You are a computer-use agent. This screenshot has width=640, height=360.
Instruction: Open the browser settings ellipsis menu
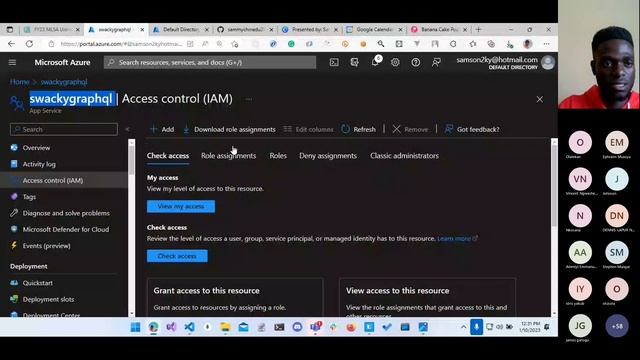click(546, 44)
